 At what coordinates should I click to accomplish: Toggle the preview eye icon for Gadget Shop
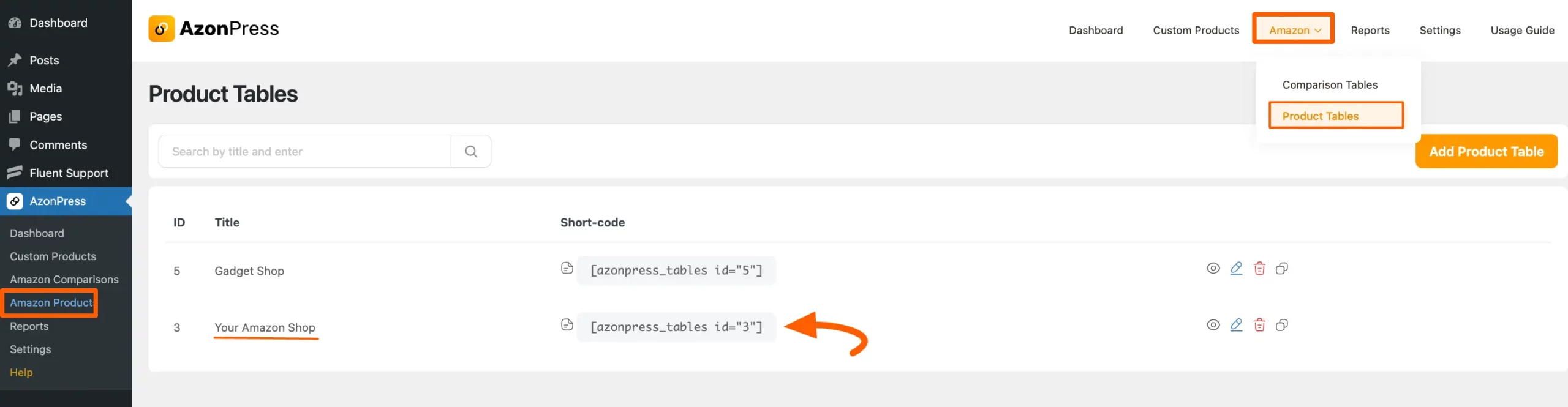(1213, 267)
